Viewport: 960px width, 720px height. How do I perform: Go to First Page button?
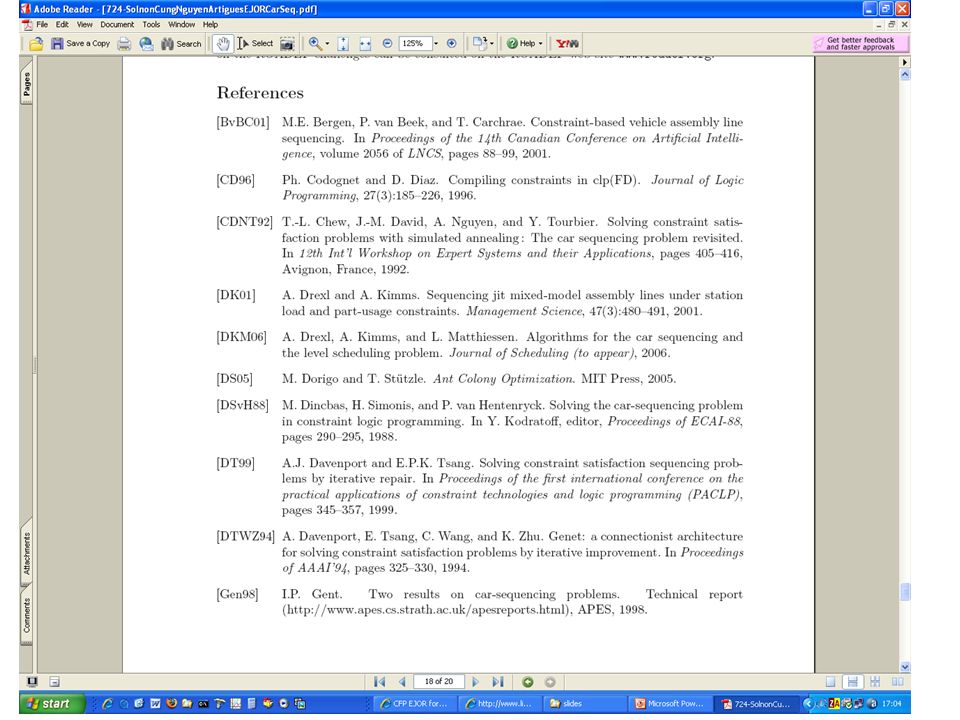pyautogui.click(x=380, y=681)
